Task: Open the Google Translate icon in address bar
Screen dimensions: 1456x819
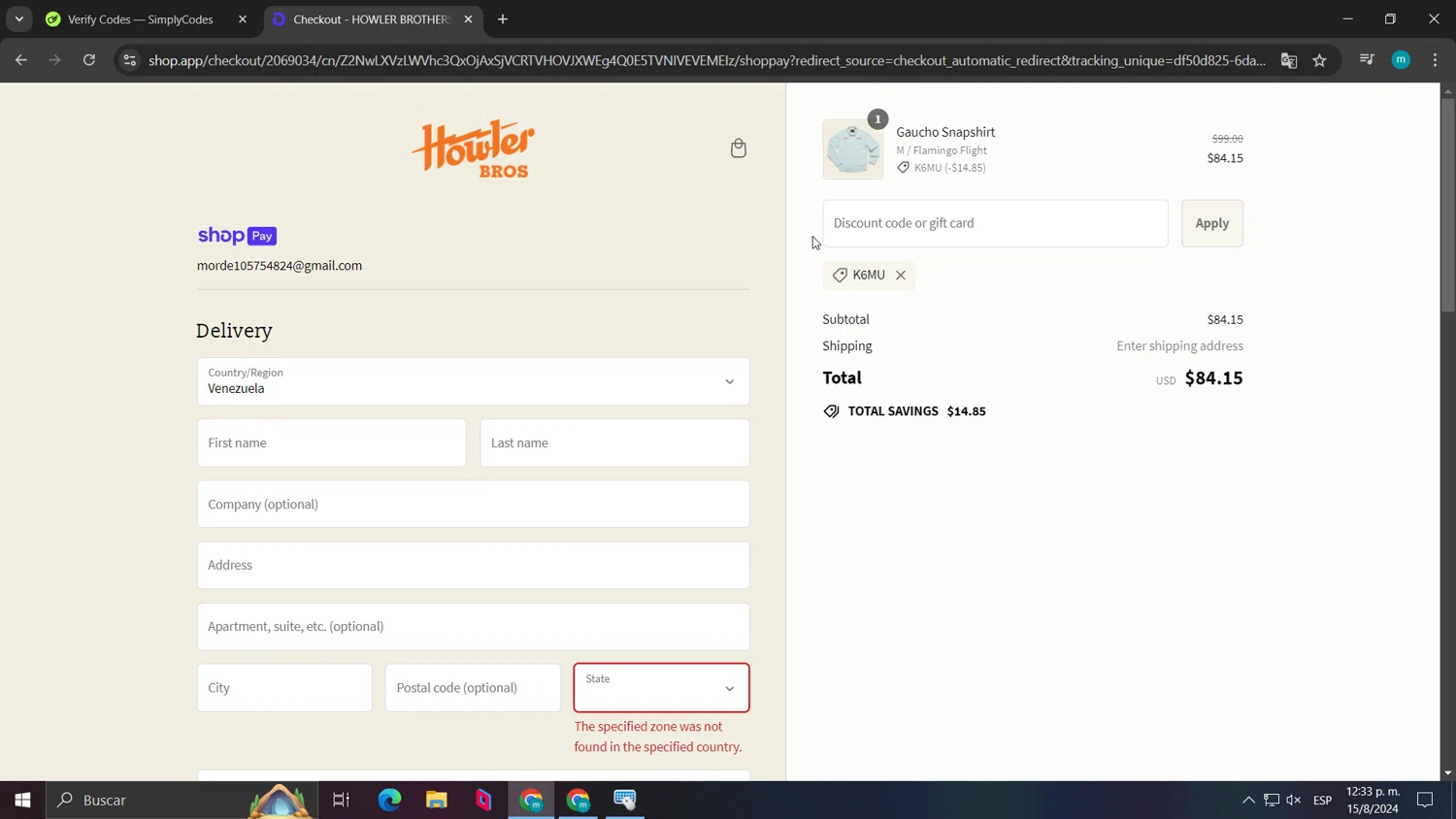Action: click(x=1289, y=60)
